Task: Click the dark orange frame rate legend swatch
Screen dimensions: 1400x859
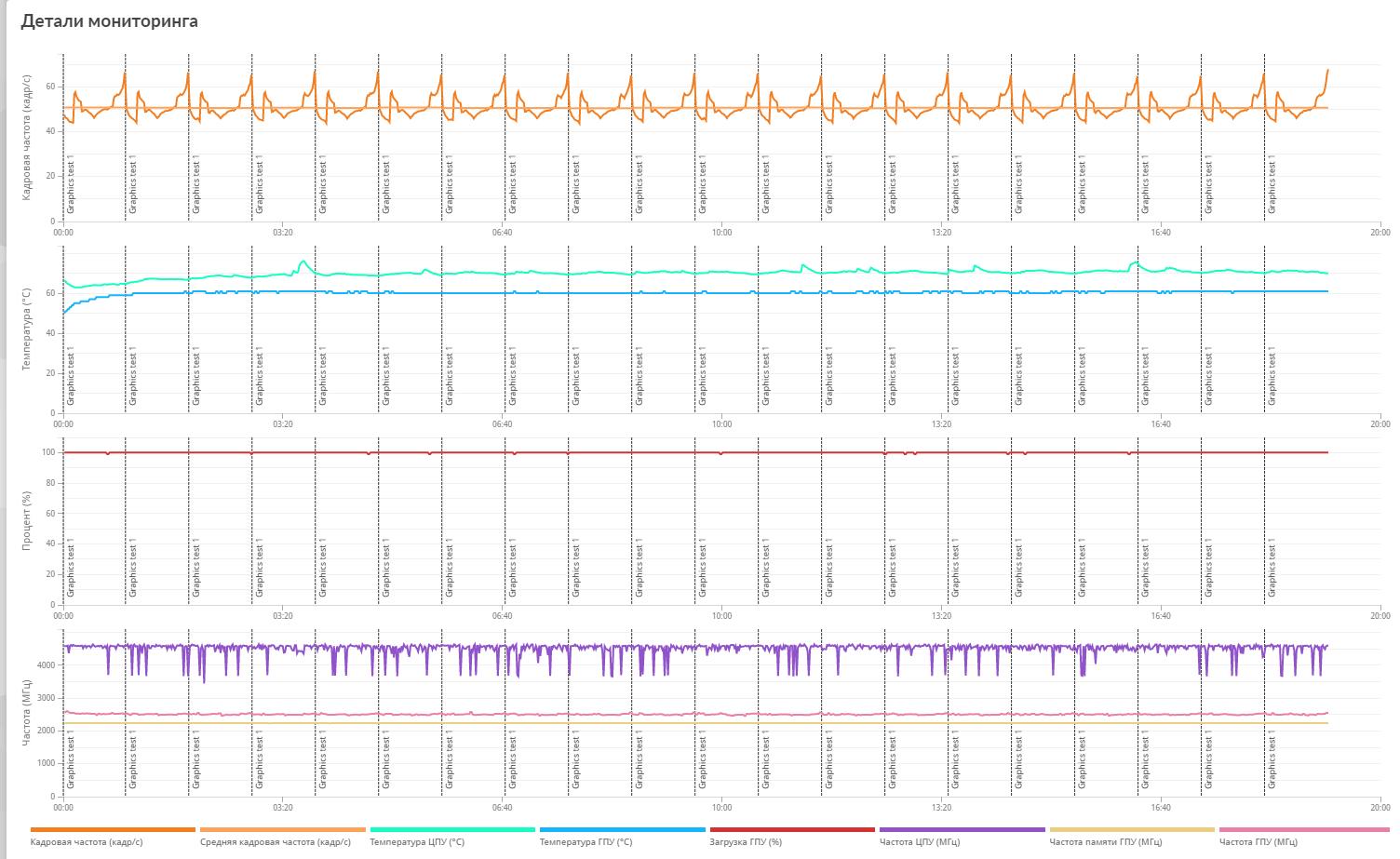Action: point(114,829)
